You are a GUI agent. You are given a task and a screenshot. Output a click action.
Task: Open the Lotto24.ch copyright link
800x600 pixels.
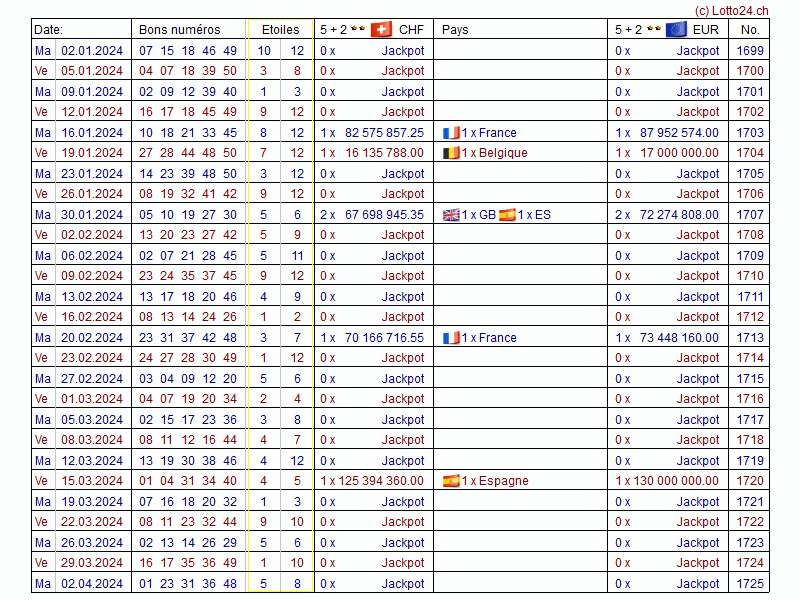731,10
